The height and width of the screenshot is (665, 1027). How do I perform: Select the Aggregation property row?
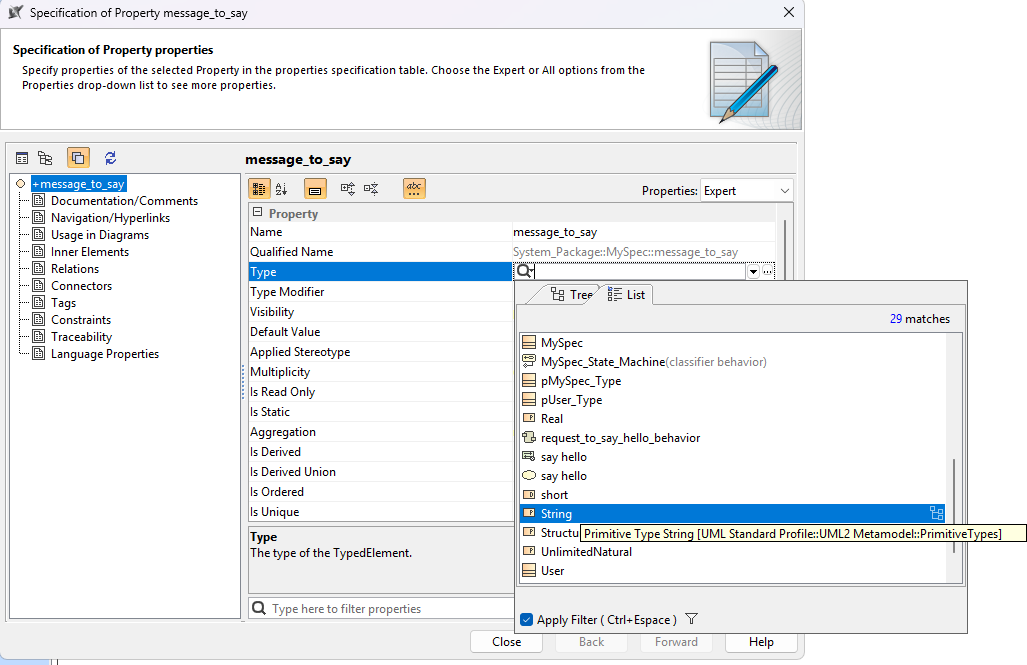pos(381,432)
